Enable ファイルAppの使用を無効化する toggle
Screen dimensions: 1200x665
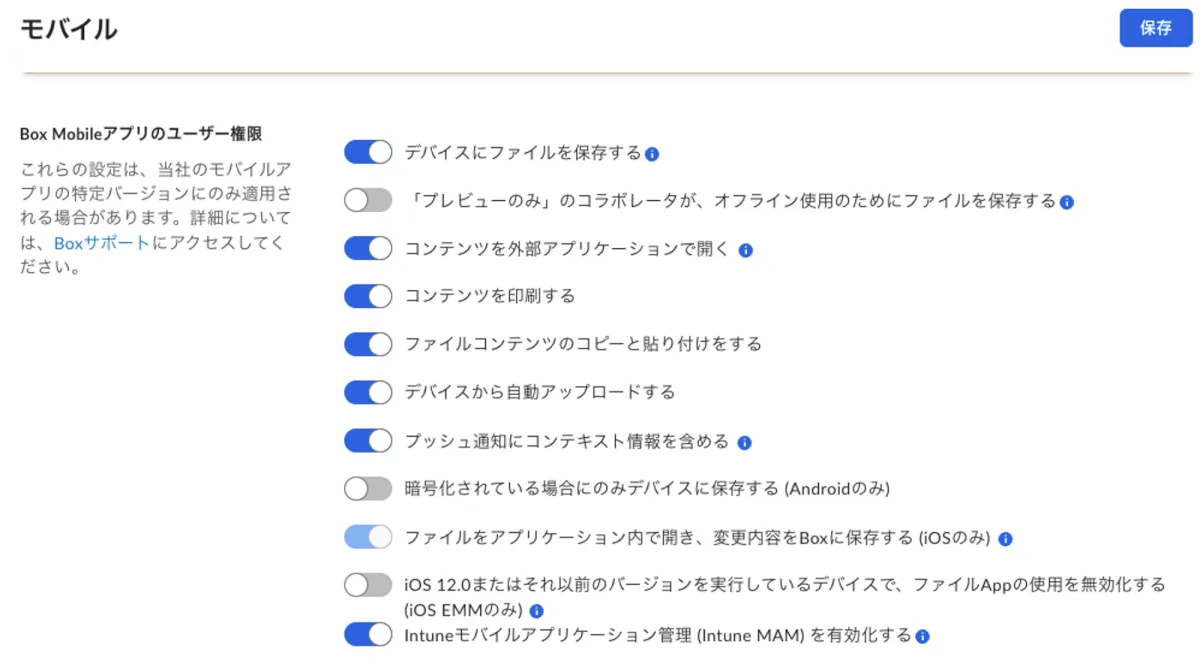[x=368, y=585]
